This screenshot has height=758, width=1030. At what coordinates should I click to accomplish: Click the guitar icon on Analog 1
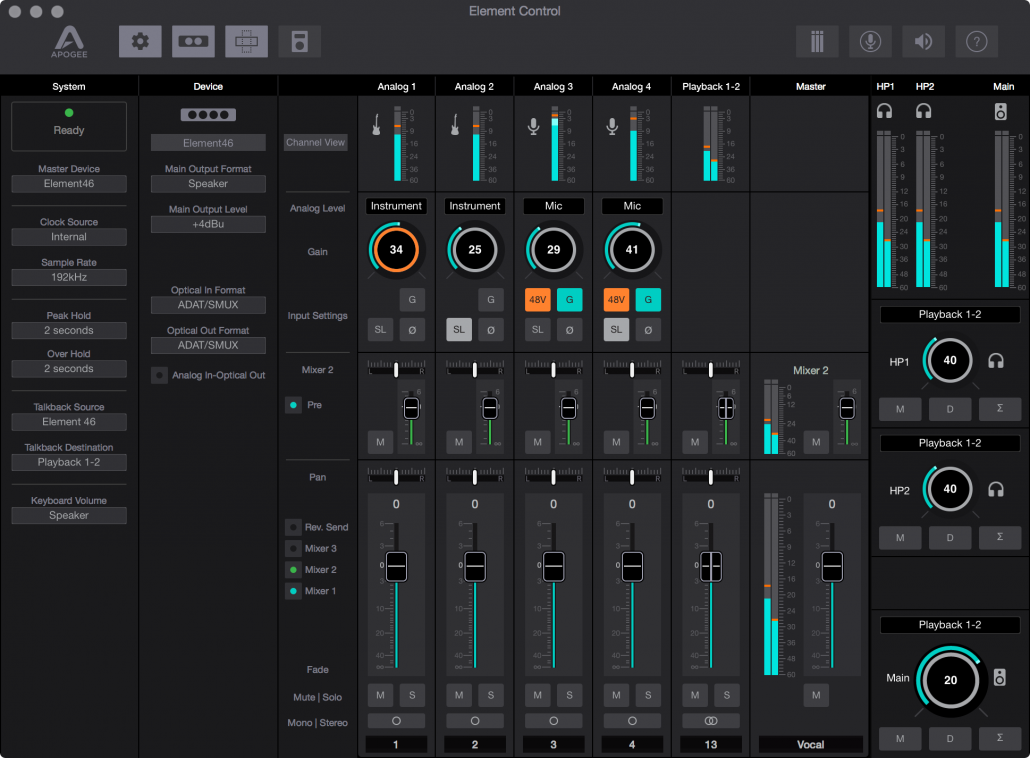click(378, 127)
